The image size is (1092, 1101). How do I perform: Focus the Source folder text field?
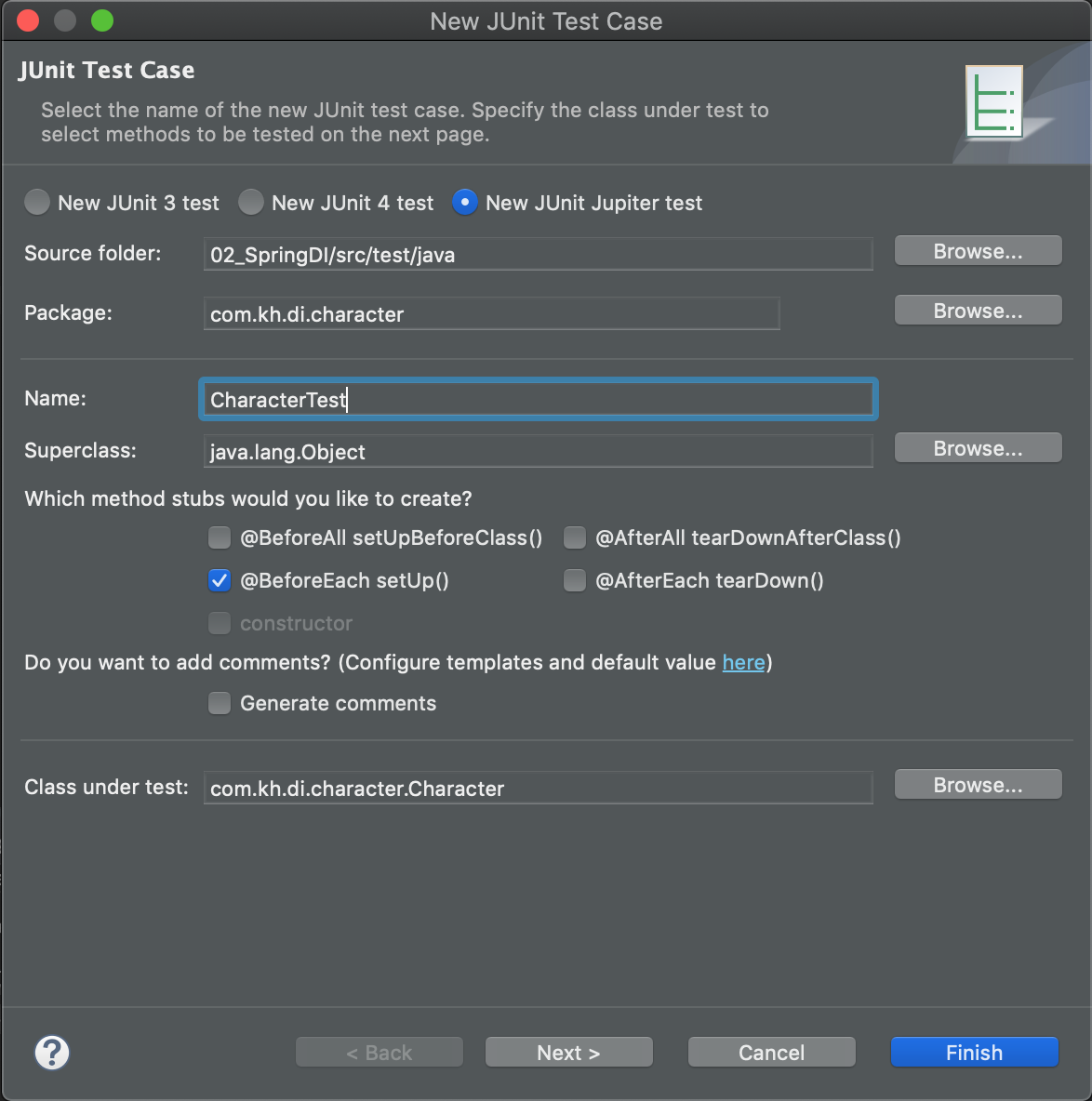click(538, 254)
